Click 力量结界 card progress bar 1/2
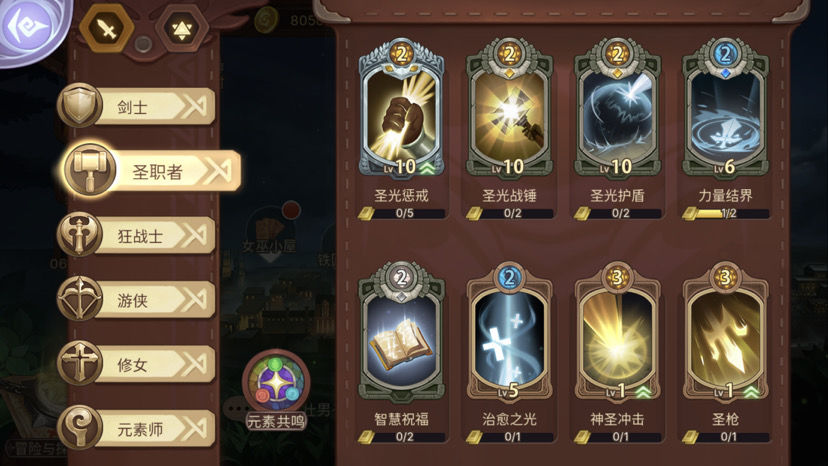The width and height of the screenshot is (828, 466). [726, 213]
